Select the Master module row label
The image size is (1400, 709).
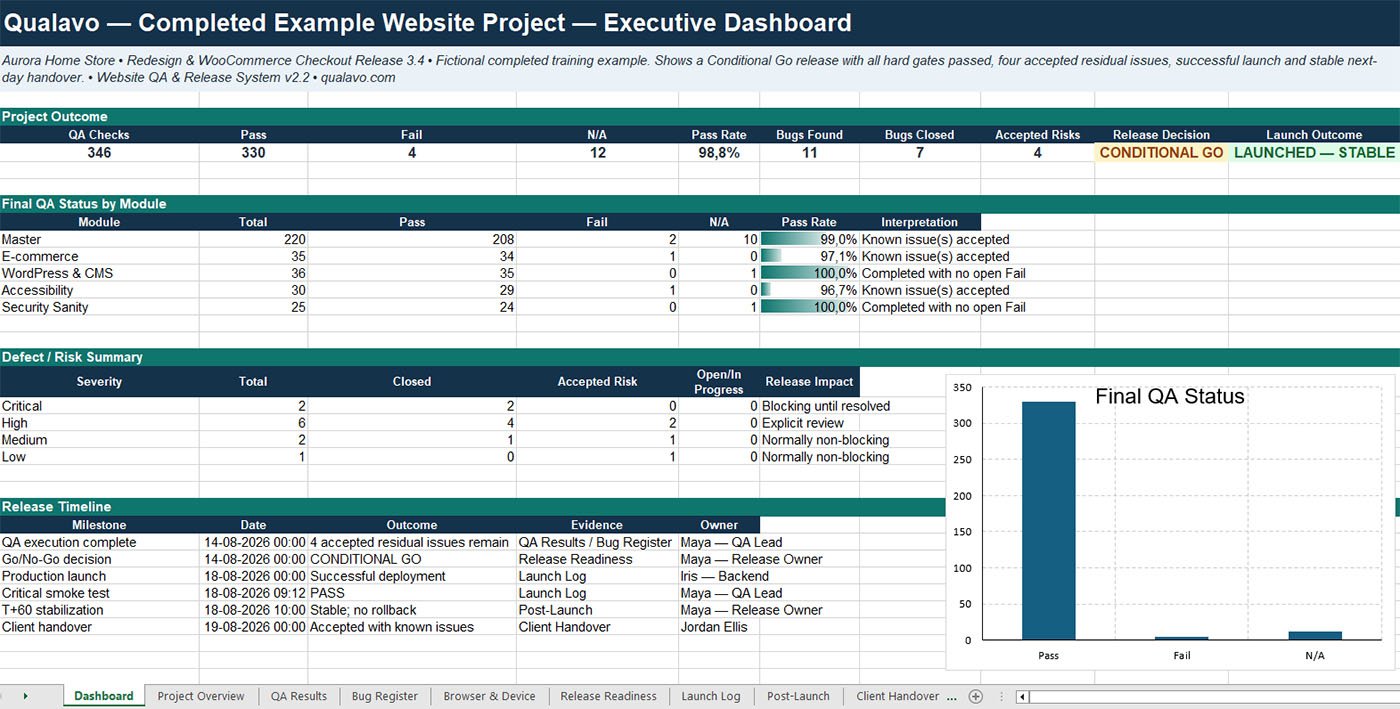[x=99, y=240]
